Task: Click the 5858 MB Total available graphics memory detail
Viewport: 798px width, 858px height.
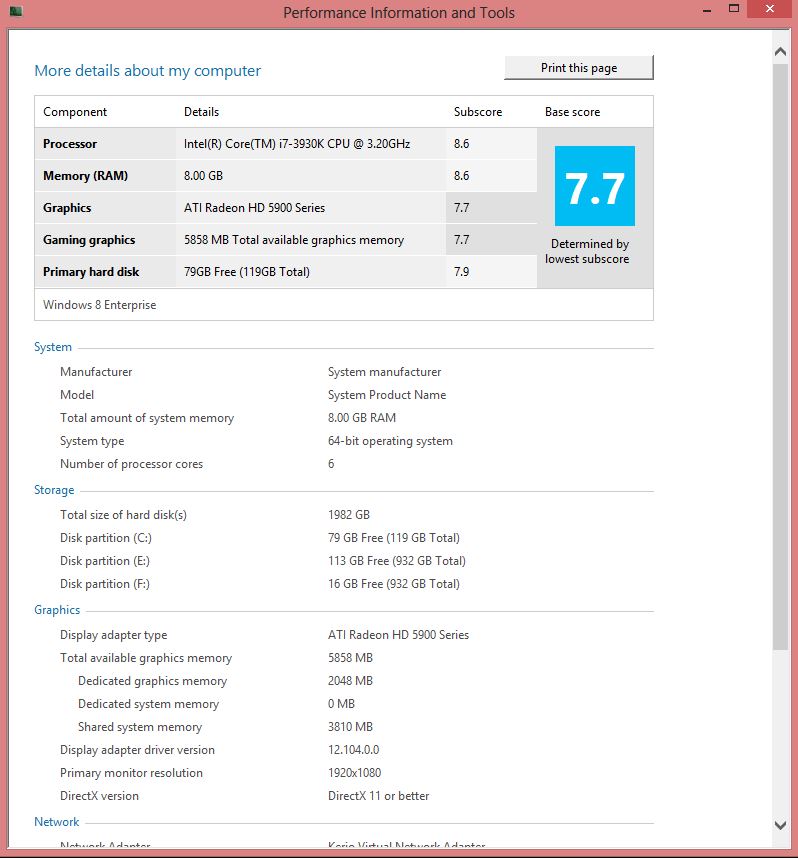Action: tap(294, 240)
